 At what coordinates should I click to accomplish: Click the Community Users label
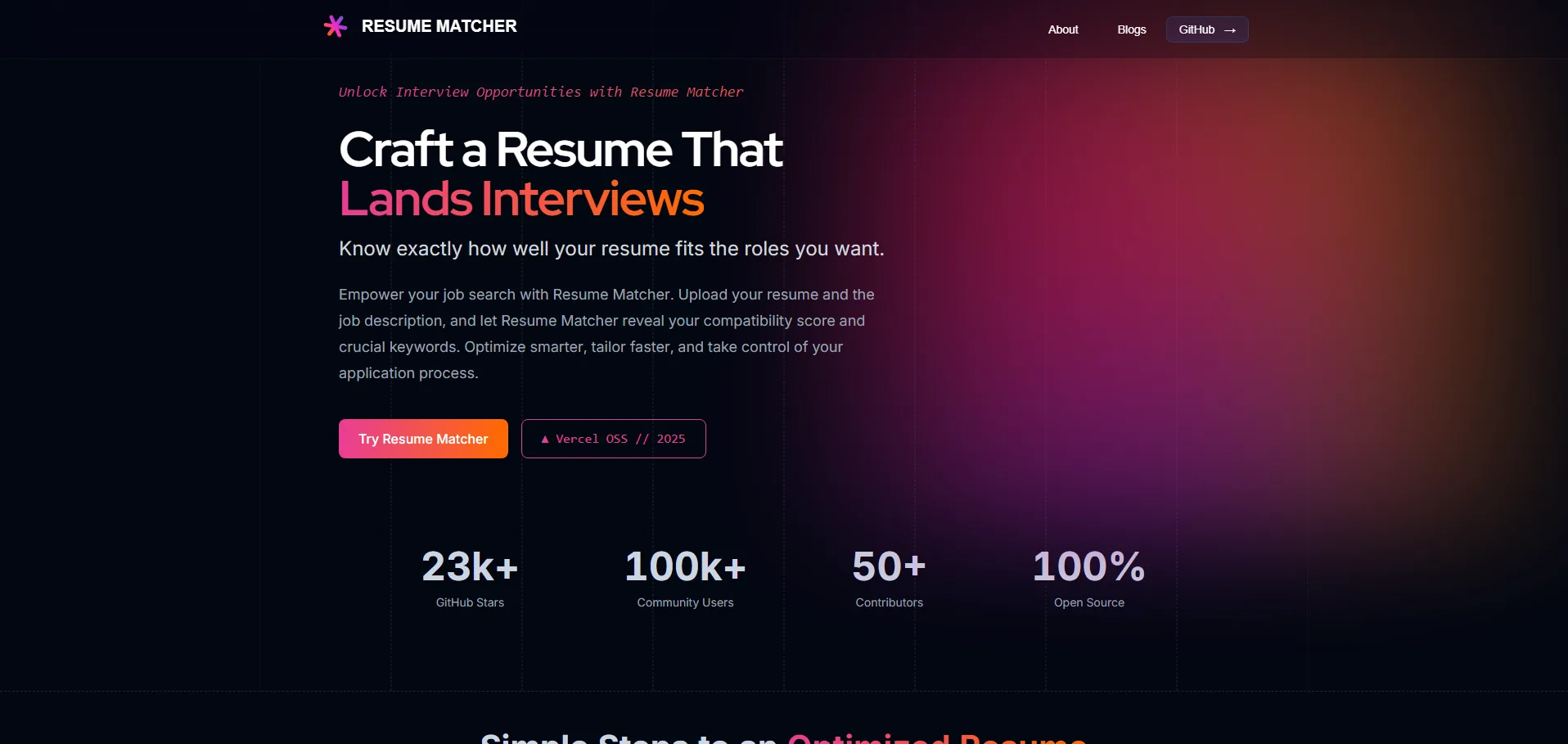[x=685, y=602]
